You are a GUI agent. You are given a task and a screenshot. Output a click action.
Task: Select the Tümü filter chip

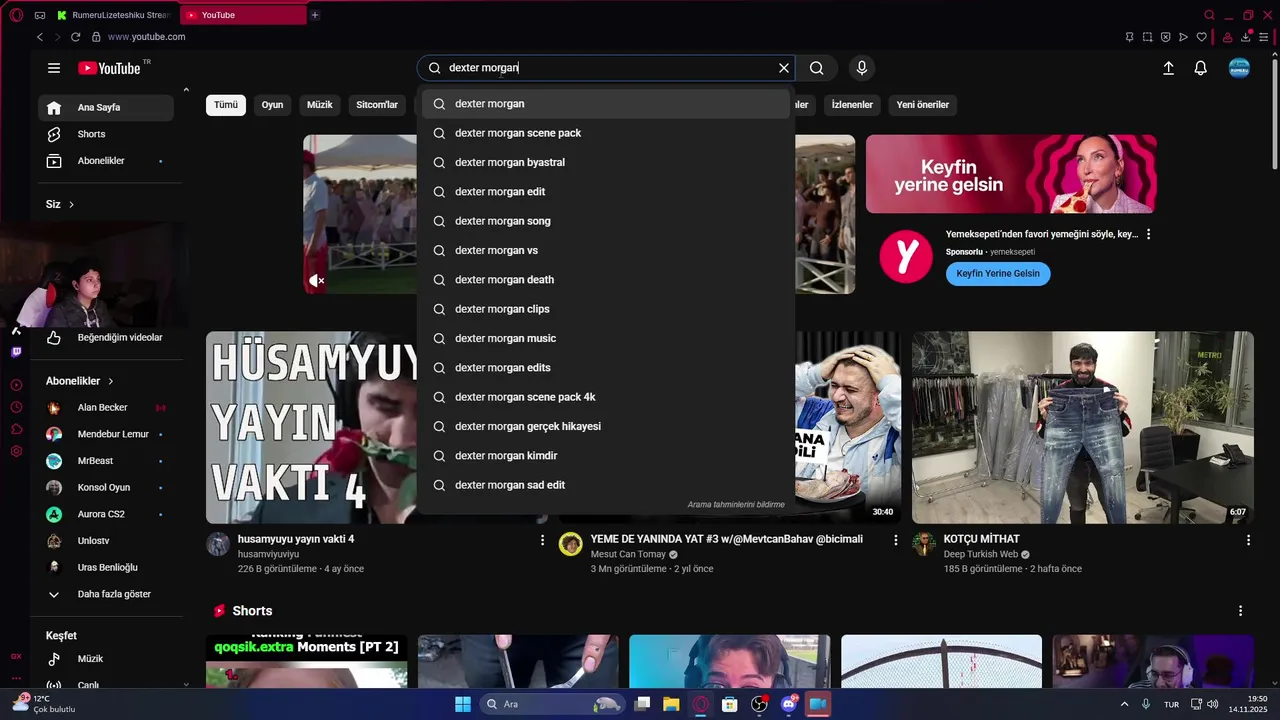(x=226, y=105)
